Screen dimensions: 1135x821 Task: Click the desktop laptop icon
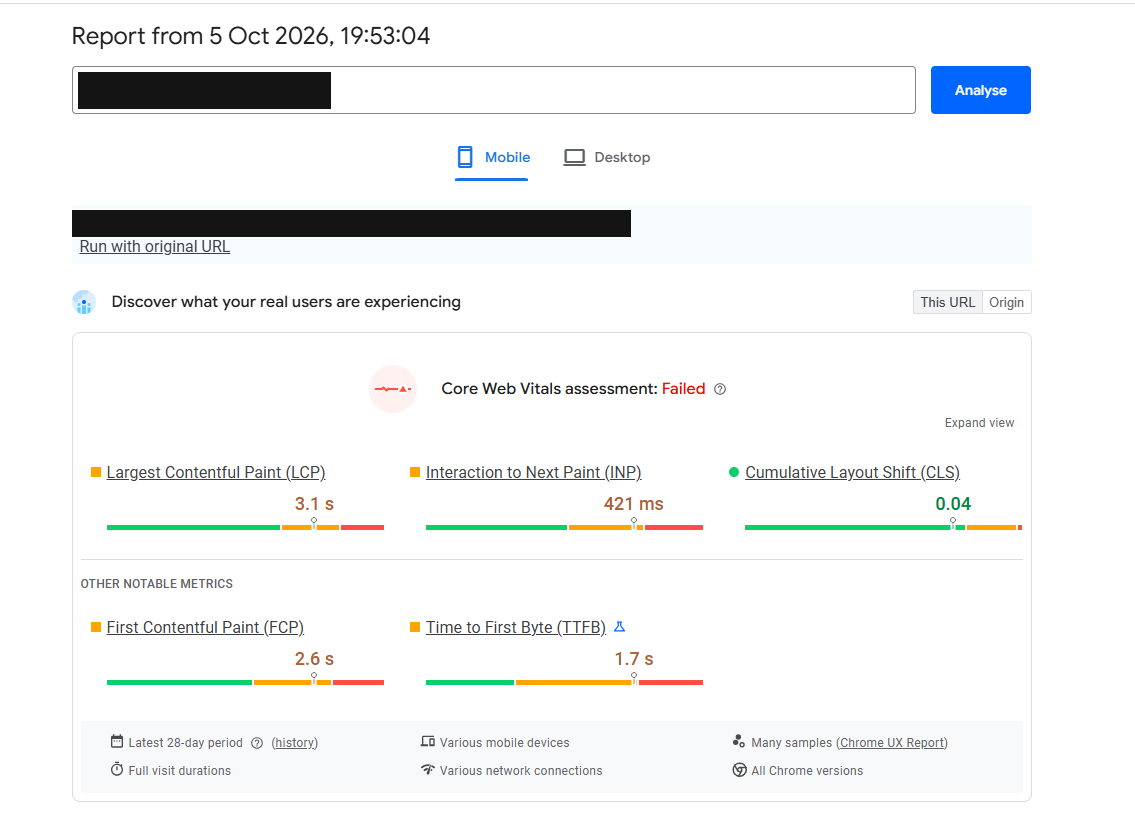(575, 158)
